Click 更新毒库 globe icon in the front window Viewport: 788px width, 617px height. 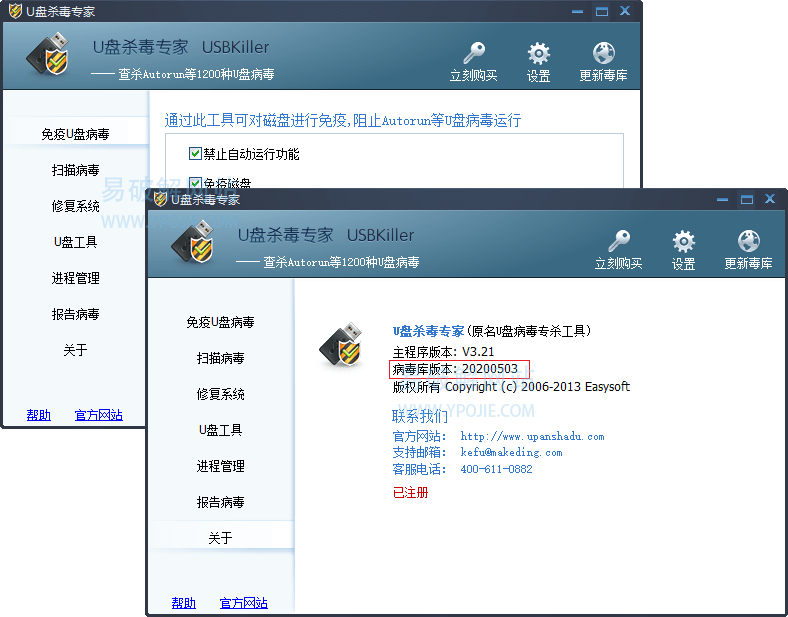pyautogui.click(x=748, y=242)
